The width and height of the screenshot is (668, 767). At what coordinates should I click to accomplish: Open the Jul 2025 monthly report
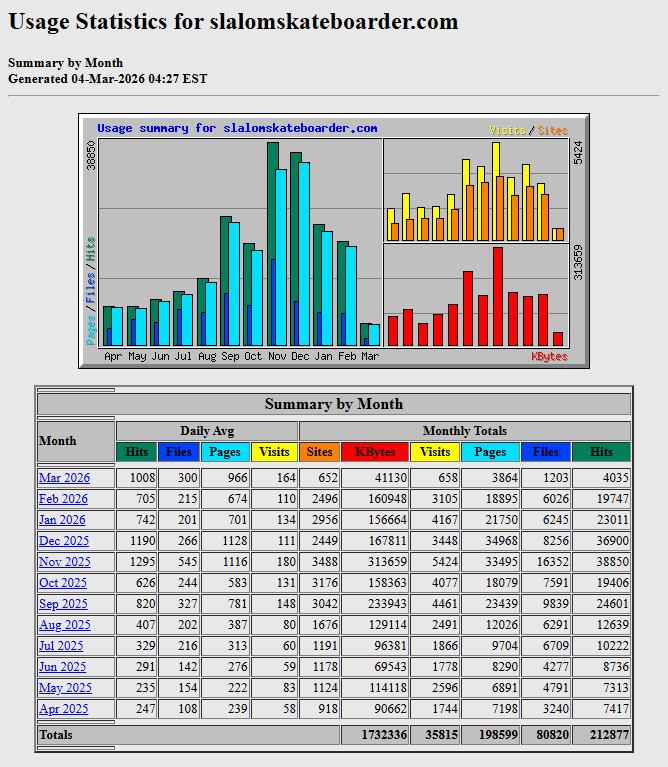62,646
